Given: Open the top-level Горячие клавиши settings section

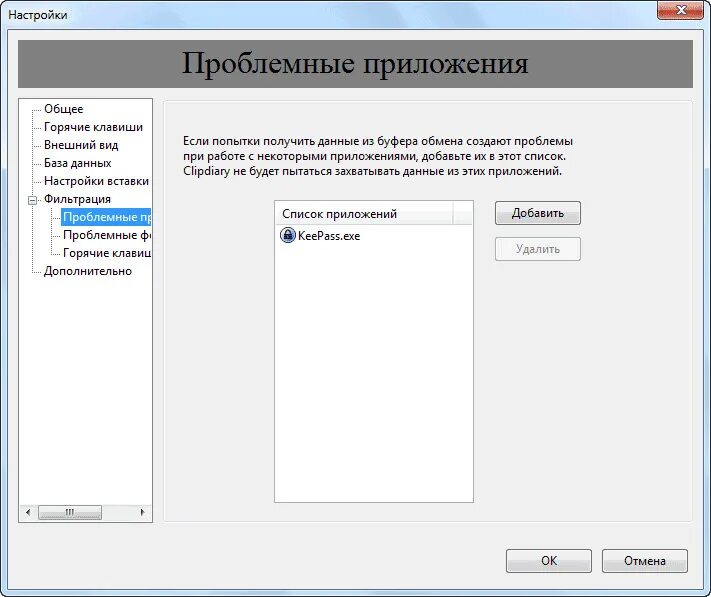Looking at the screenshot, I should point(93,127).
